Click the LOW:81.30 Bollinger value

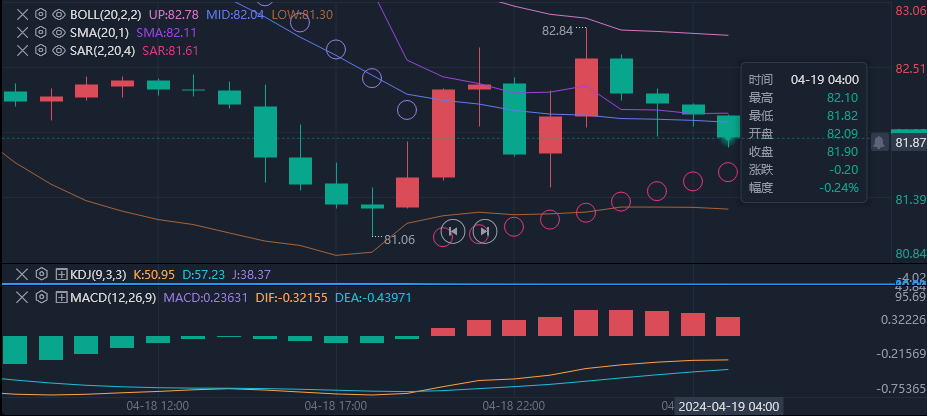[x=302, y=15]
